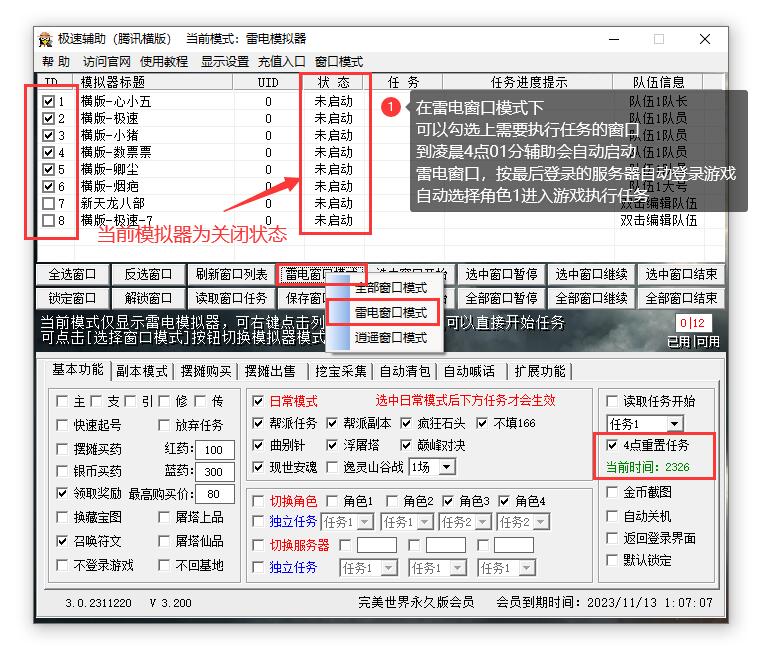Check row 8 横版-极速-7 checkbox
The height and width of the screenshot is (651, 778).
tap(48, 220)
